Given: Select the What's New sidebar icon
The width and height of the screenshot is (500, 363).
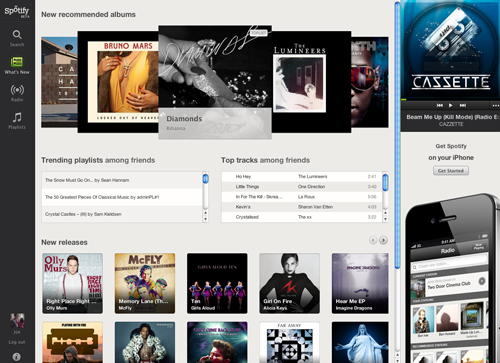Looking at the screenshot, I should tap(17, 62).
